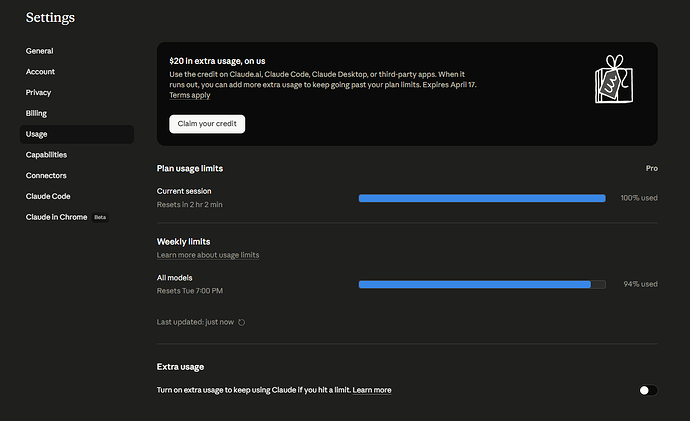This screenshot has height=421, width=690.
Task: Open Claude in Chrome settings
Action: pyautogui.click(x=56, y=217)
